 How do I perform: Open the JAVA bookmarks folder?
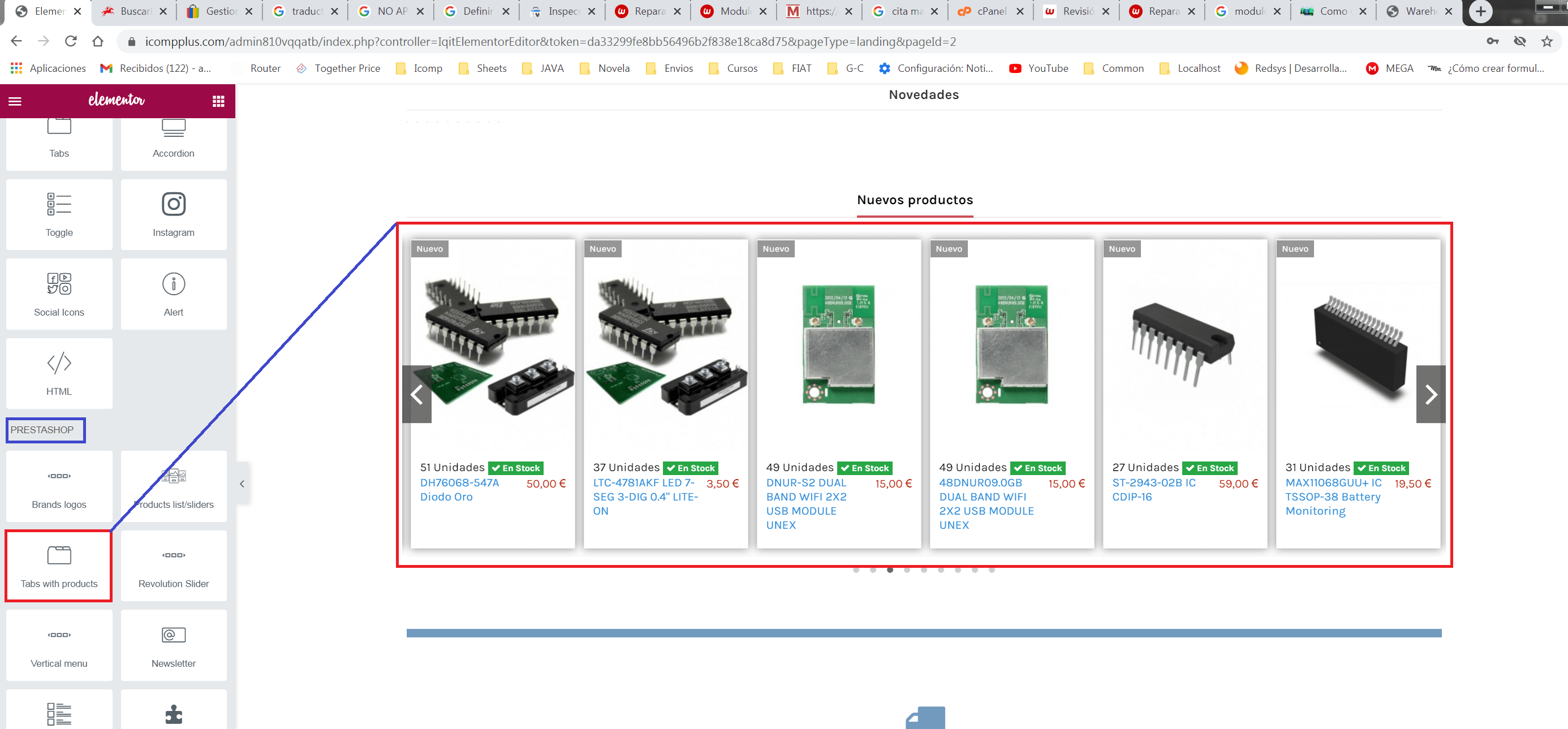[543, 68]
